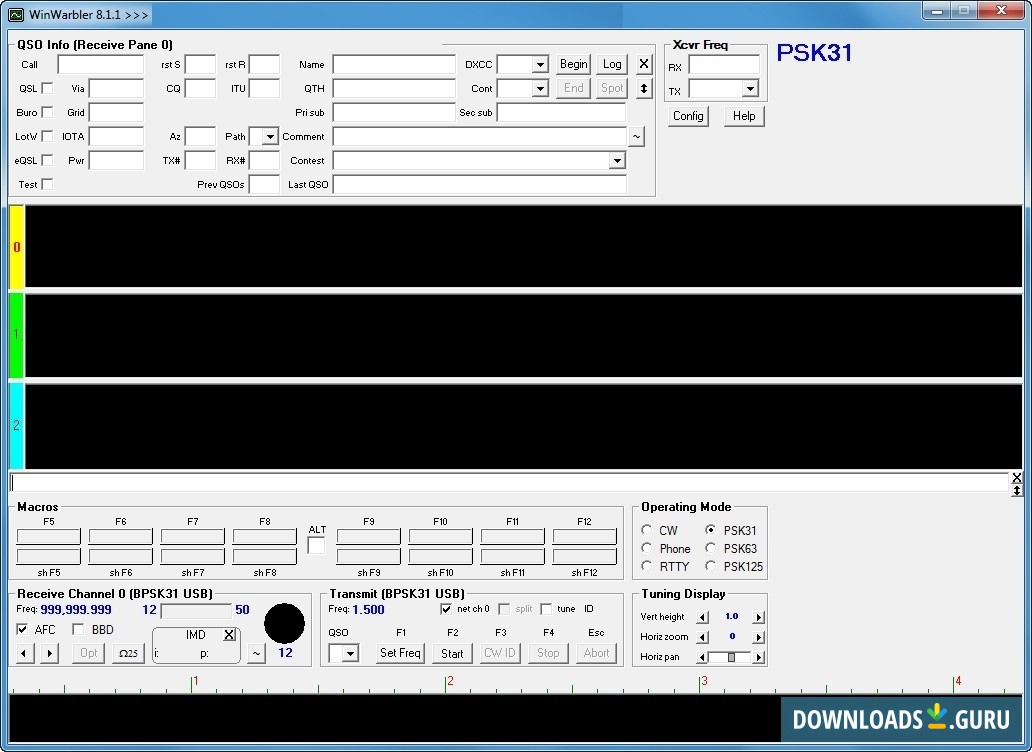The image size is (1032, 752).
Task: Click the up-down arrow beside the Spot button
Action: 644,88
